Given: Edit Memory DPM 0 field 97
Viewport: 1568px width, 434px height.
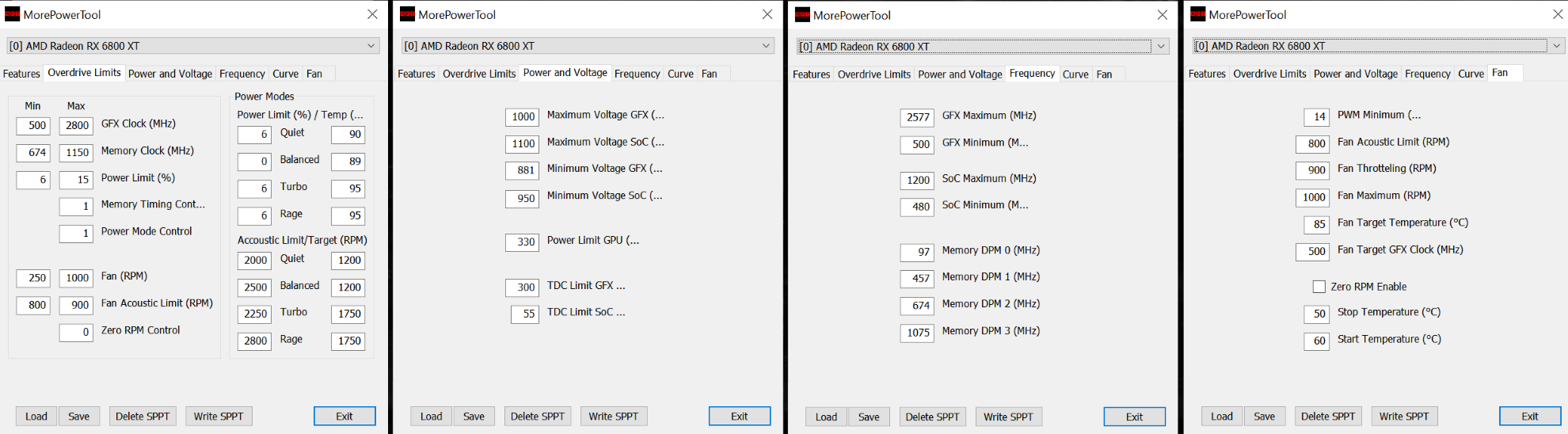Looking at the screenshot, I should [x=917, y=252].
